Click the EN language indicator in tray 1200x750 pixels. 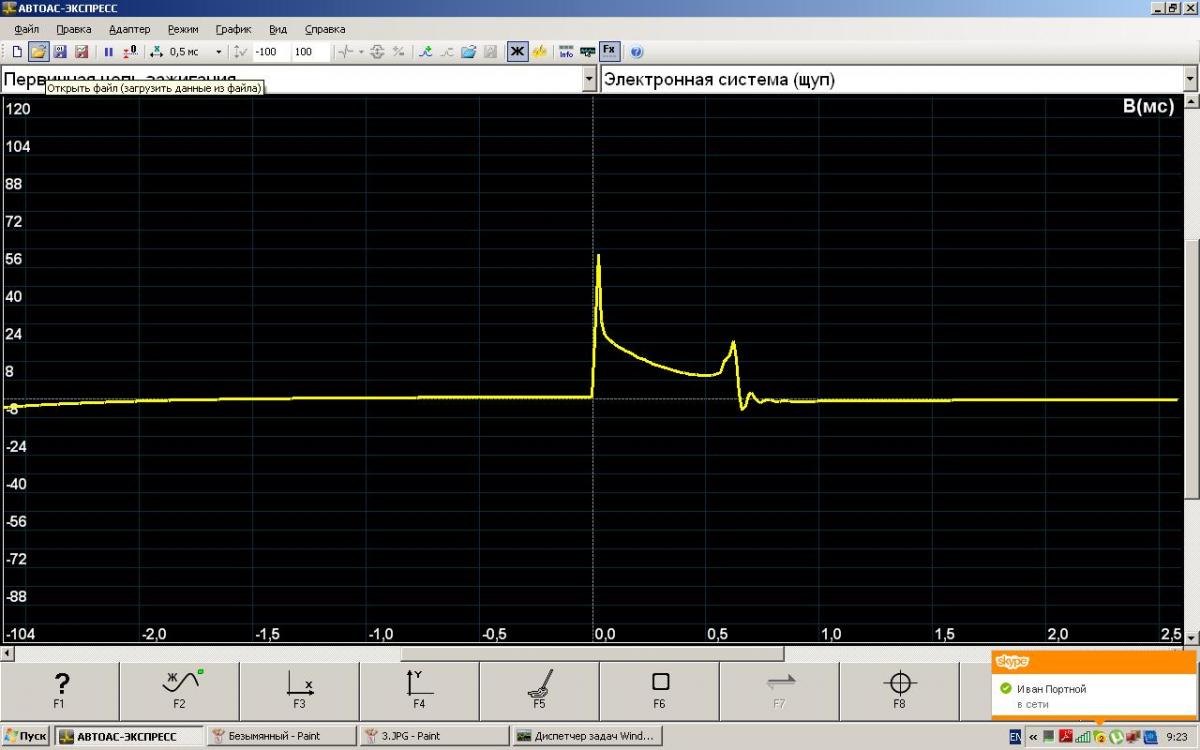(1015, 736)
